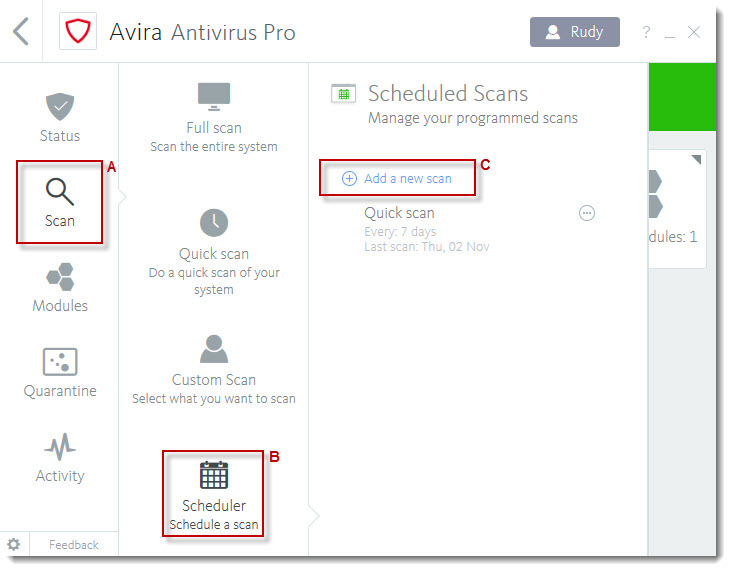Click the collapse corner arrow on background card
Viewport: 731px width, 571px height.
697,159
